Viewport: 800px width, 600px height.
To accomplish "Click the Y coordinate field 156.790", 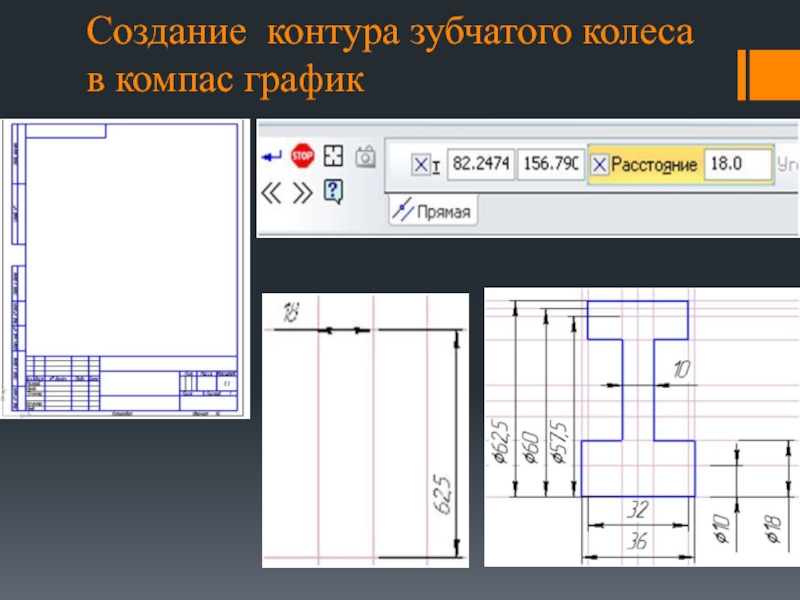I will [551, 164].
